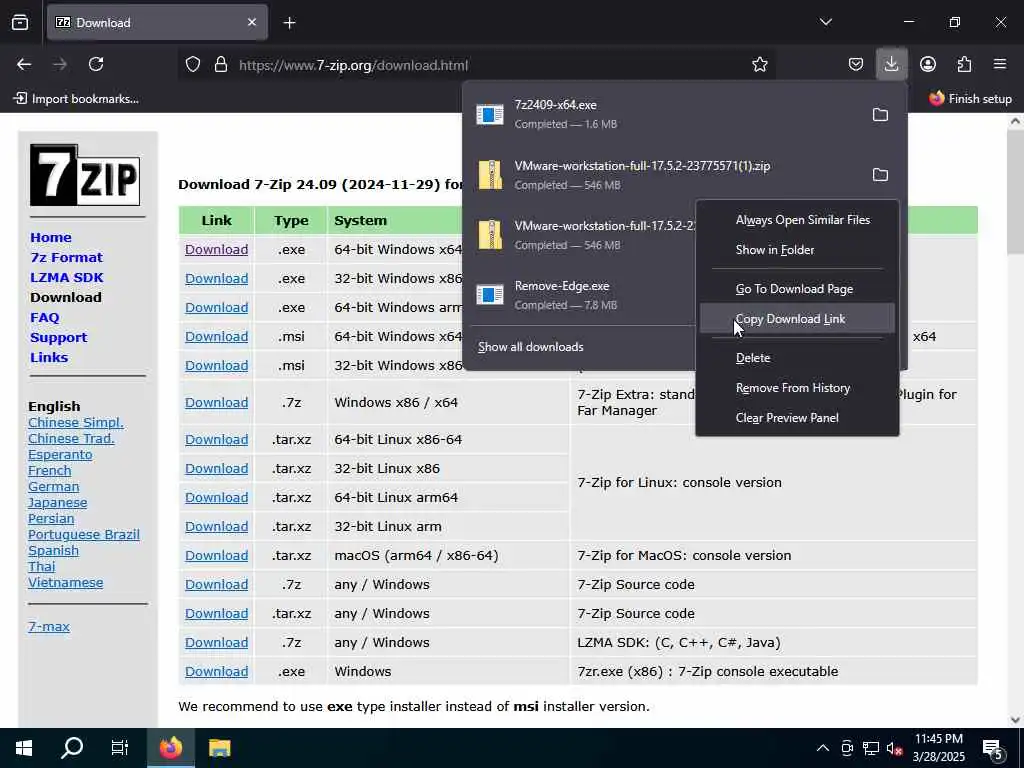
Task: Open the Firefox account icon
Action: (x=927, y=64)
